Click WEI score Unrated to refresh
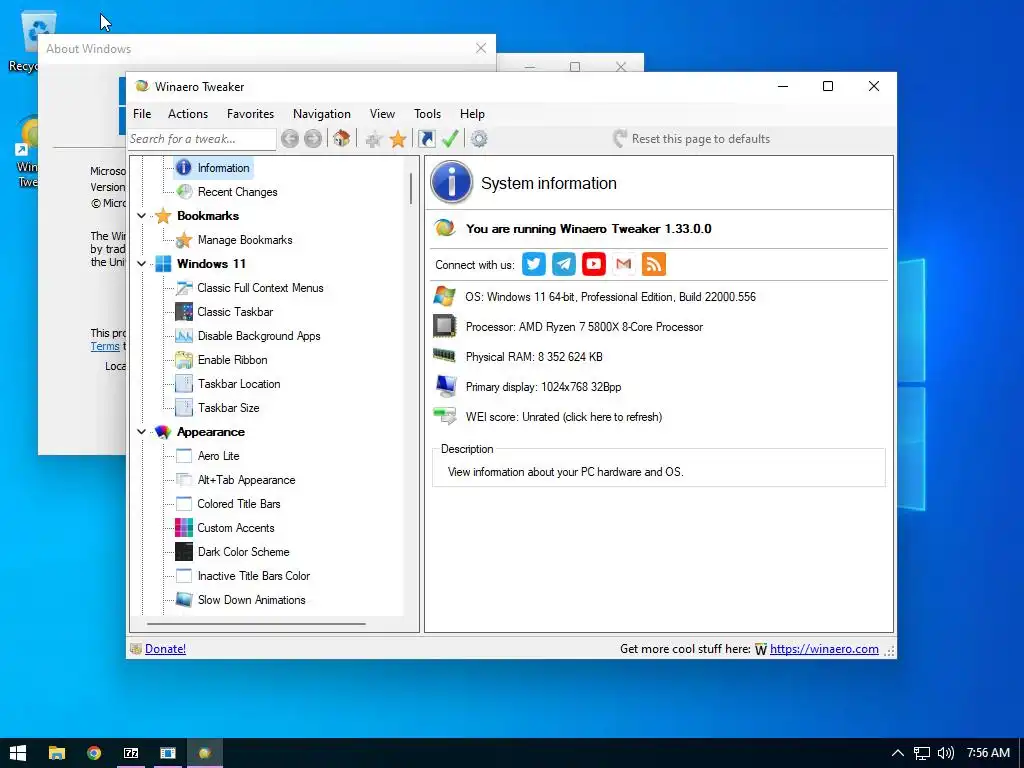The image size is (1024, 768). [564, 417]
